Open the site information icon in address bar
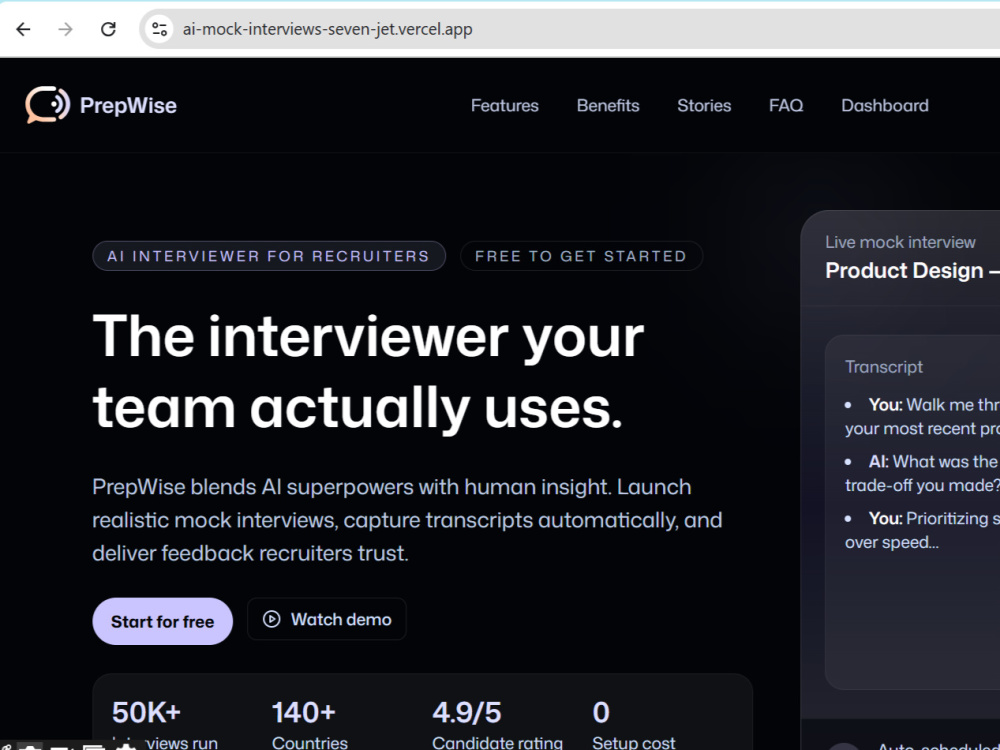Screen dimensions: 1000x750 [159, 29]
